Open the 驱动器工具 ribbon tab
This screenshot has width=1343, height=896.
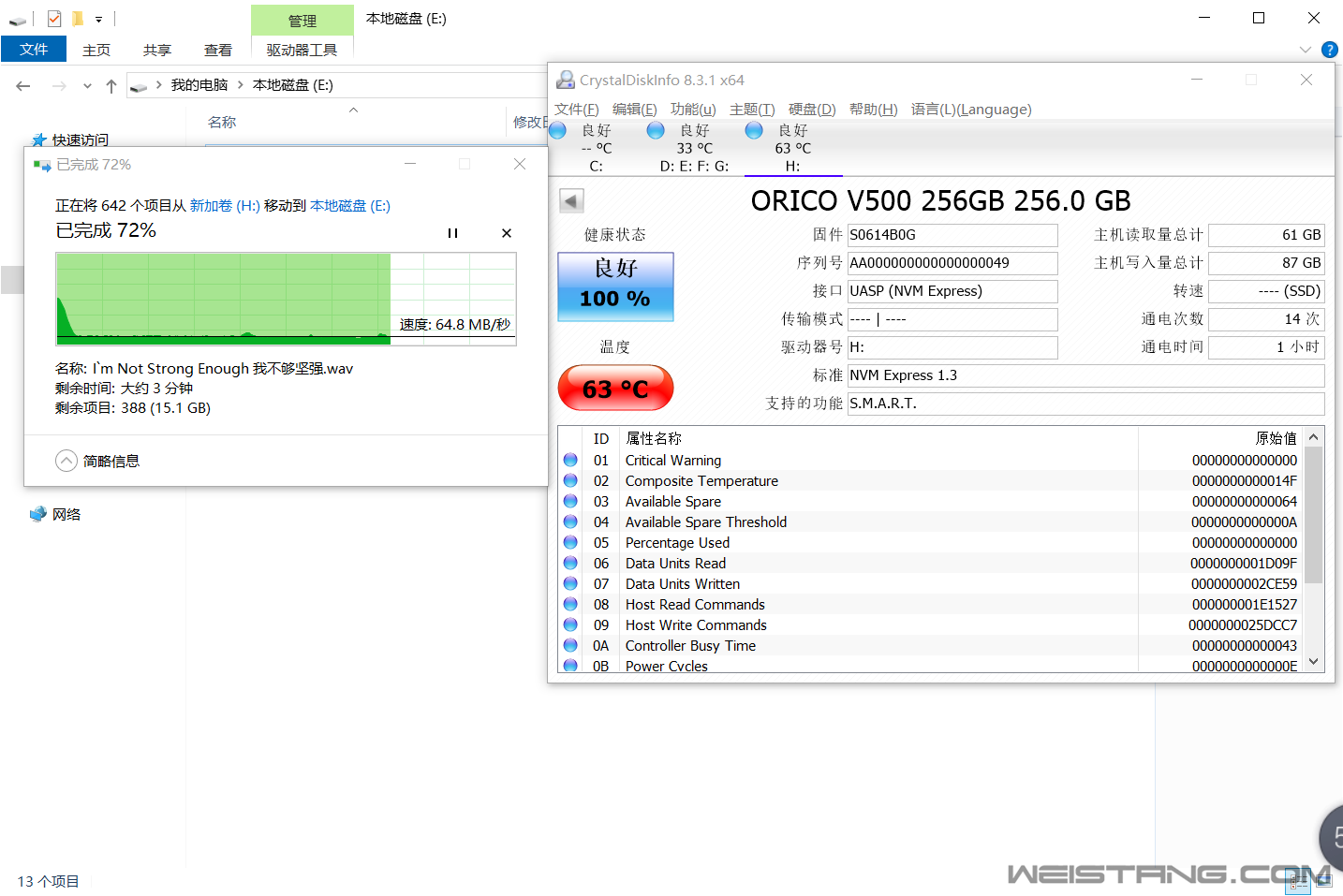click(302, 50)
